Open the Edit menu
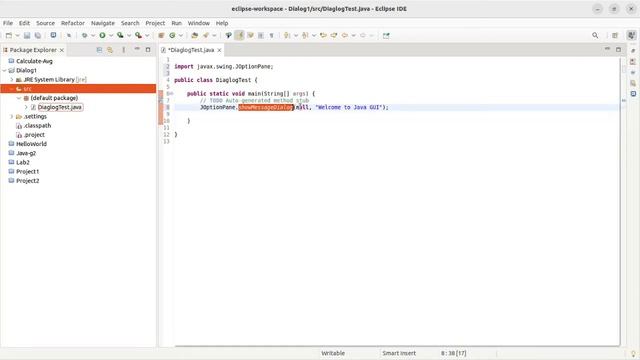This screenshot has width=640, height=360. pyautogui.click(x=24, y=23)
